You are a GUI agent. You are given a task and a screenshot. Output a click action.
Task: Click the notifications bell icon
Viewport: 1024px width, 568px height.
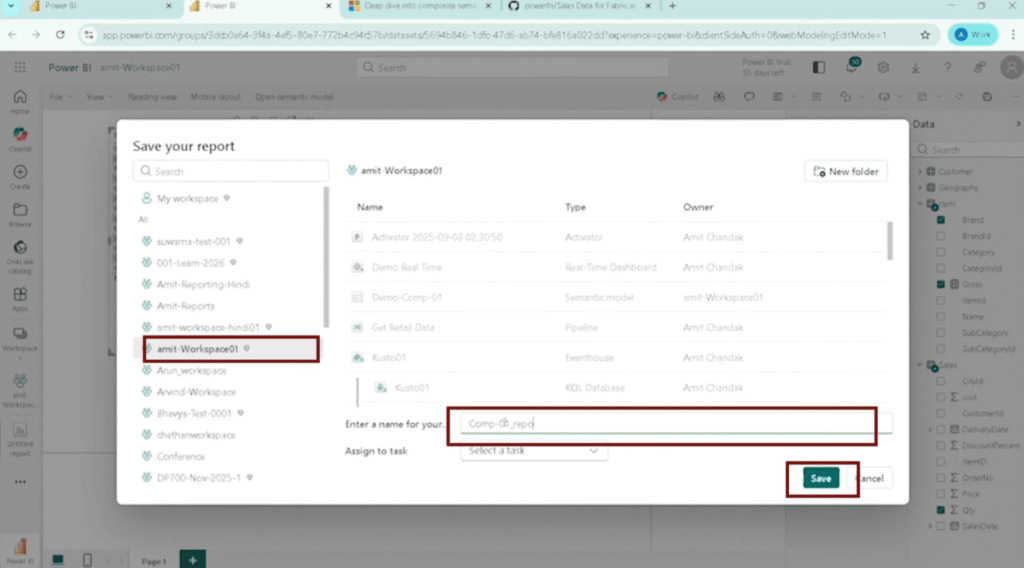852,67
